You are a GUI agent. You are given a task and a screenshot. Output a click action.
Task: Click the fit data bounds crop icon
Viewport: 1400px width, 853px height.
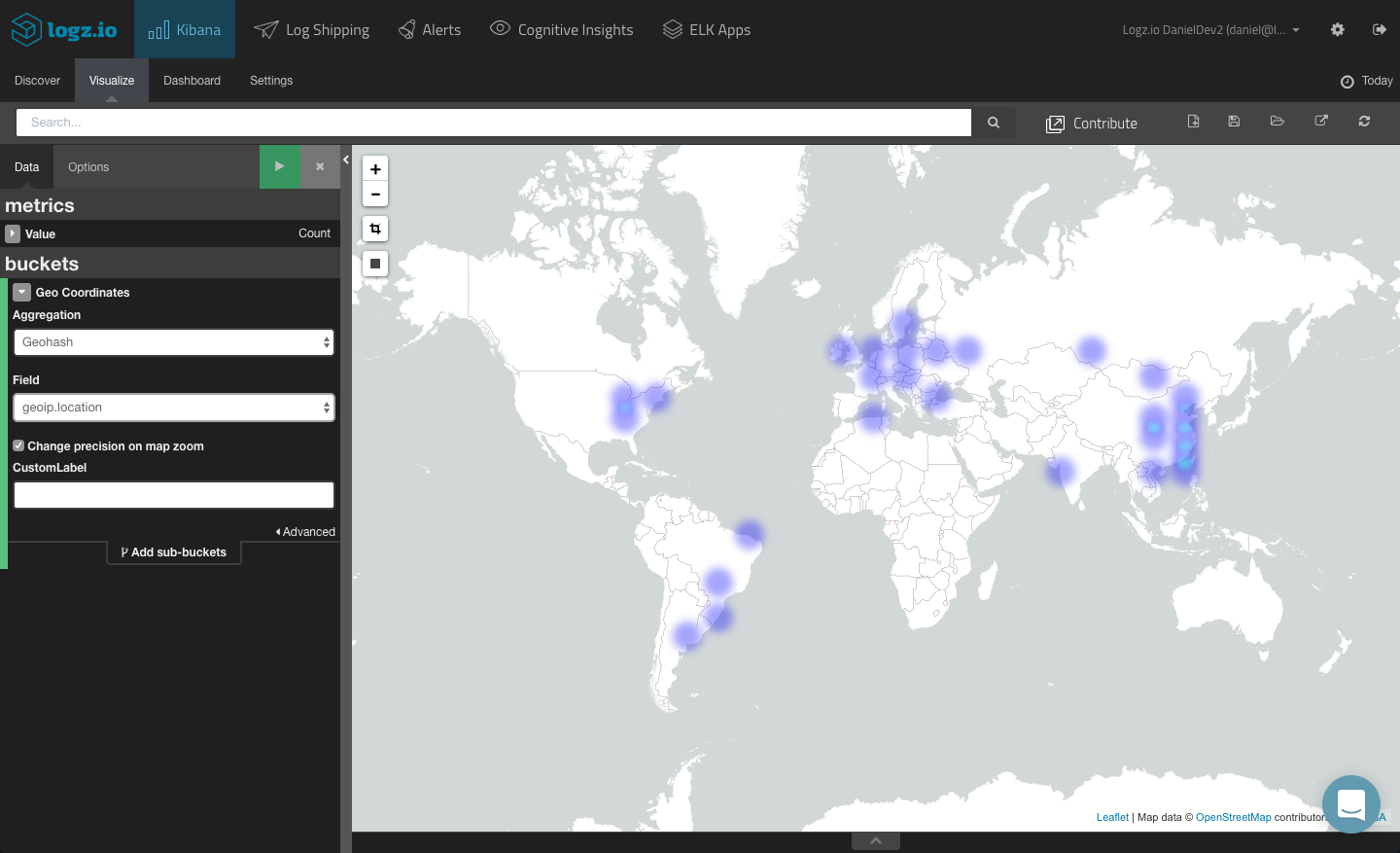tap(375, 229)
